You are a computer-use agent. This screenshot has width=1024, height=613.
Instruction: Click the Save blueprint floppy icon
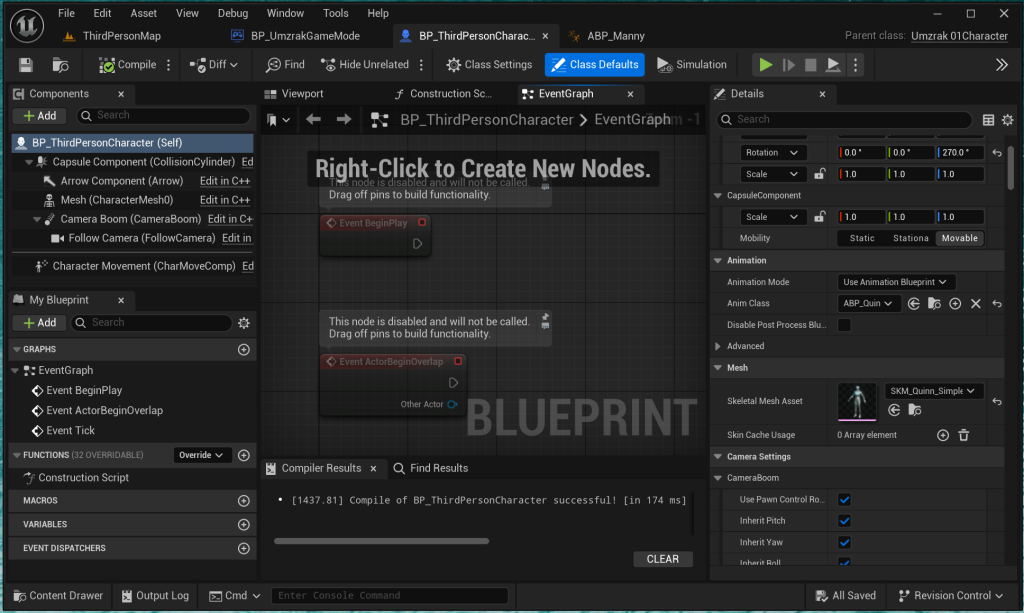click(x=25, y=65)
